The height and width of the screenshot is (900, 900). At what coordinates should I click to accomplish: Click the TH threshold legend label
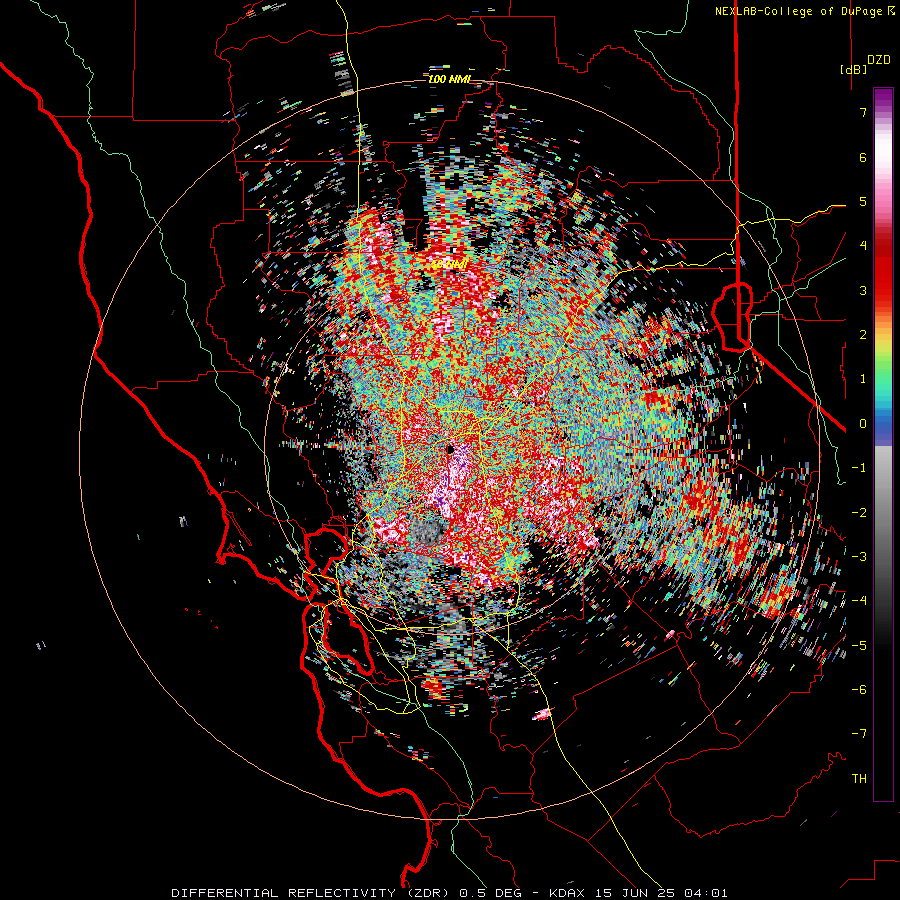(859, 779)
